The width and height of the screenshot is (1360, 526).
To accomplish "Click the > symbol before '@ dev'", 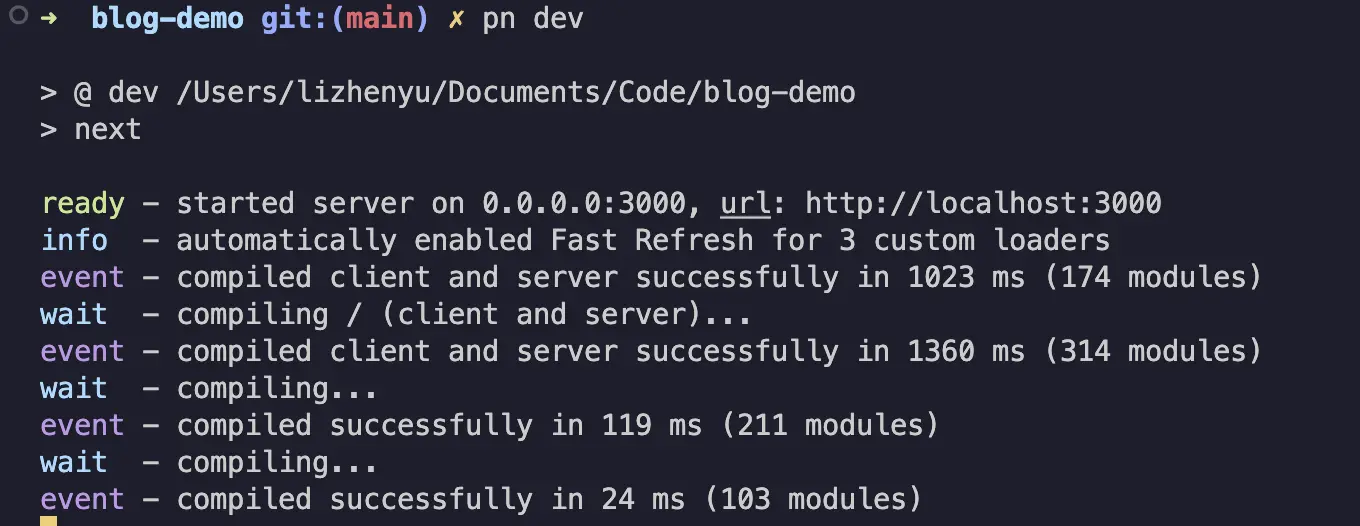I will [x=49, y=93].
